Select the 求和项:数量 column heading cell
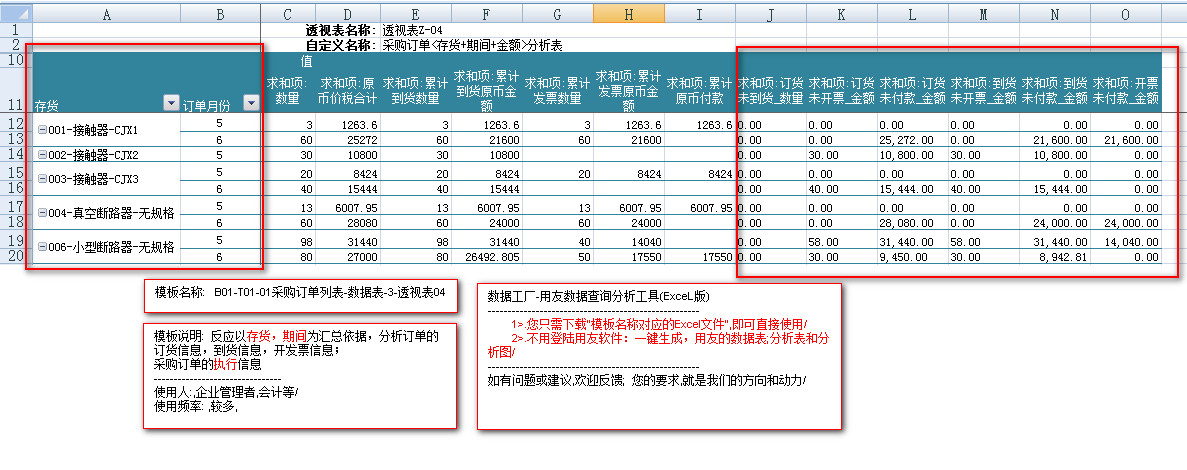Screen dimensions: 1187x470 click(x=288, y=90)
